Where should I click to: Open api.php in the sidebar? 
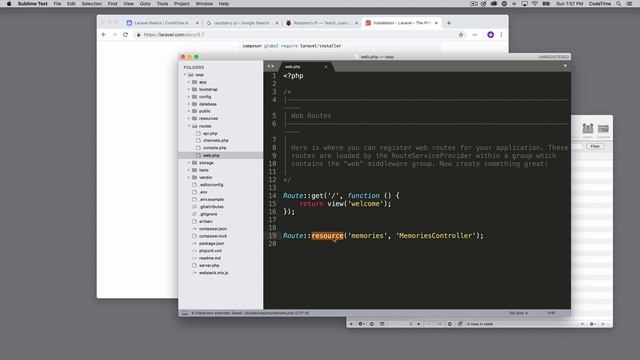click(x=210, y=133)
